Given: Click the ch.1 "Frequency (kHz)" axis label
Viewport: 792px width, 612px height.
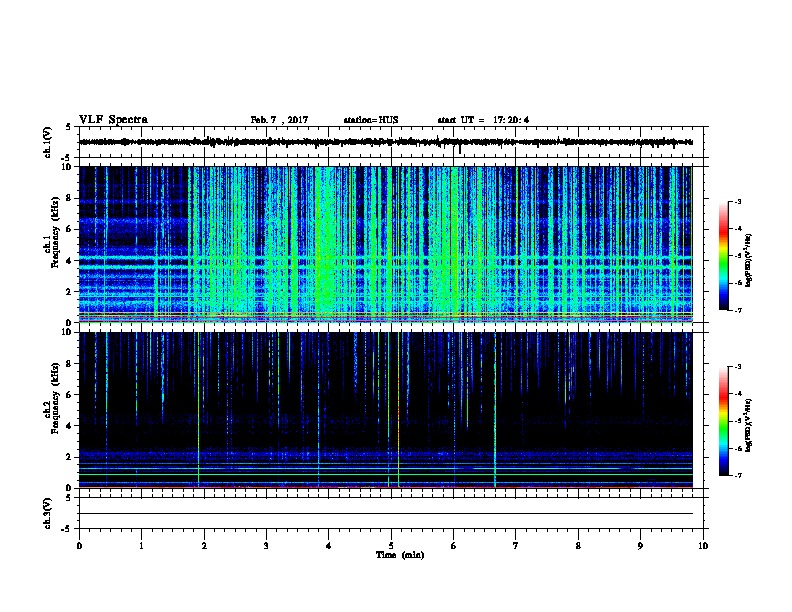Looking at the screenshot, I should click(55, 233).
